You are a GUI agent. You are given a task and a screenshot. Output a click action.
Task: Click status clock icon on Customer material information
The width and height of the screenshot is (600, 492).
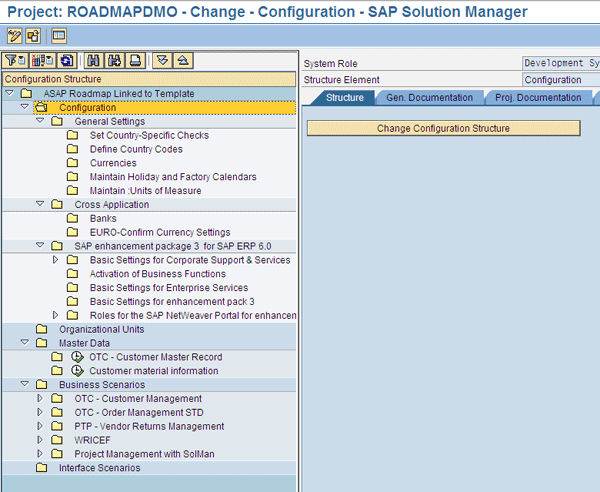[x=77, y=370]
